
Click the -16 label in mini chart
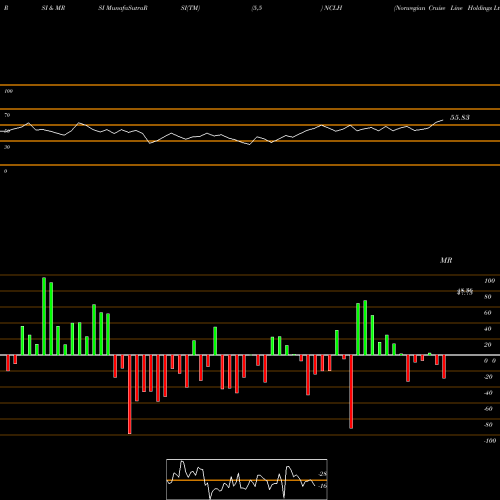click(322, 486)
